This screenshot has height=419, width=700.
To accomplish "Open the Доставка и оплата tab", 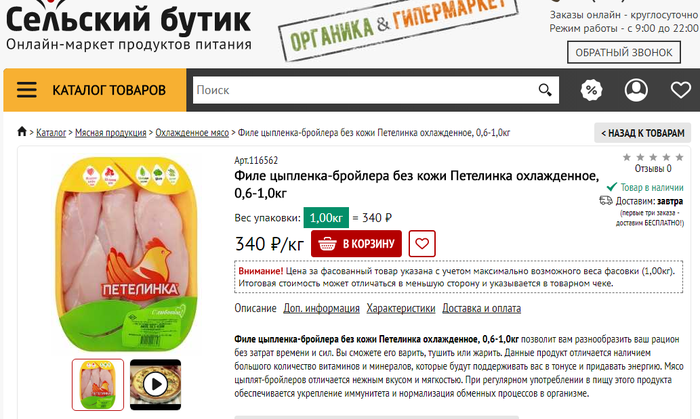I will (481, 308).
